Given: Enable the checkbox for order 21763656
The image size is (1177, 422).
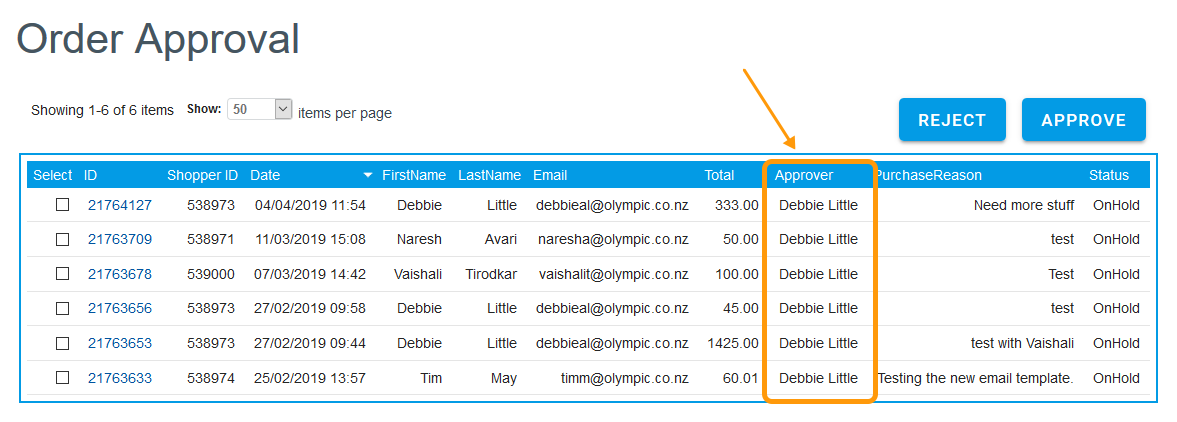Looking at the screenshot, I should click(62, 308).
